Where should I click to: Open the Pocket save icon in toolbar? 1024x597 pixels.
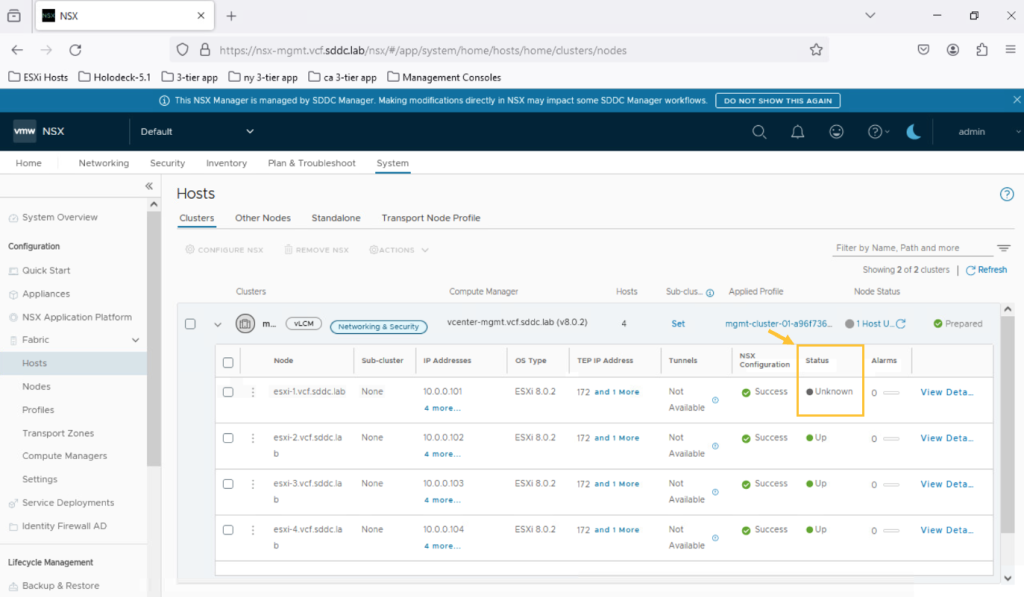pyautogui.click(x=923, y=50)
